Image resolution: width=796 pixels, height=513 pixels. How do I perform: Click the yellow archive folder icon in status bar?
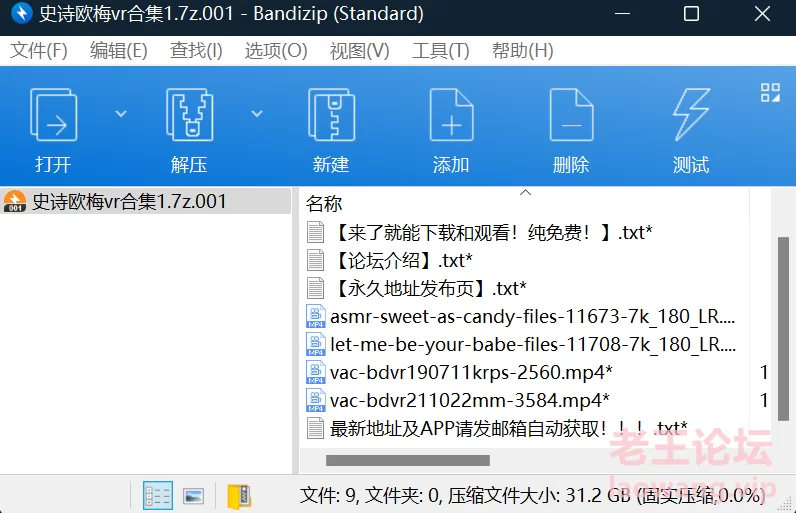(239, 496)
